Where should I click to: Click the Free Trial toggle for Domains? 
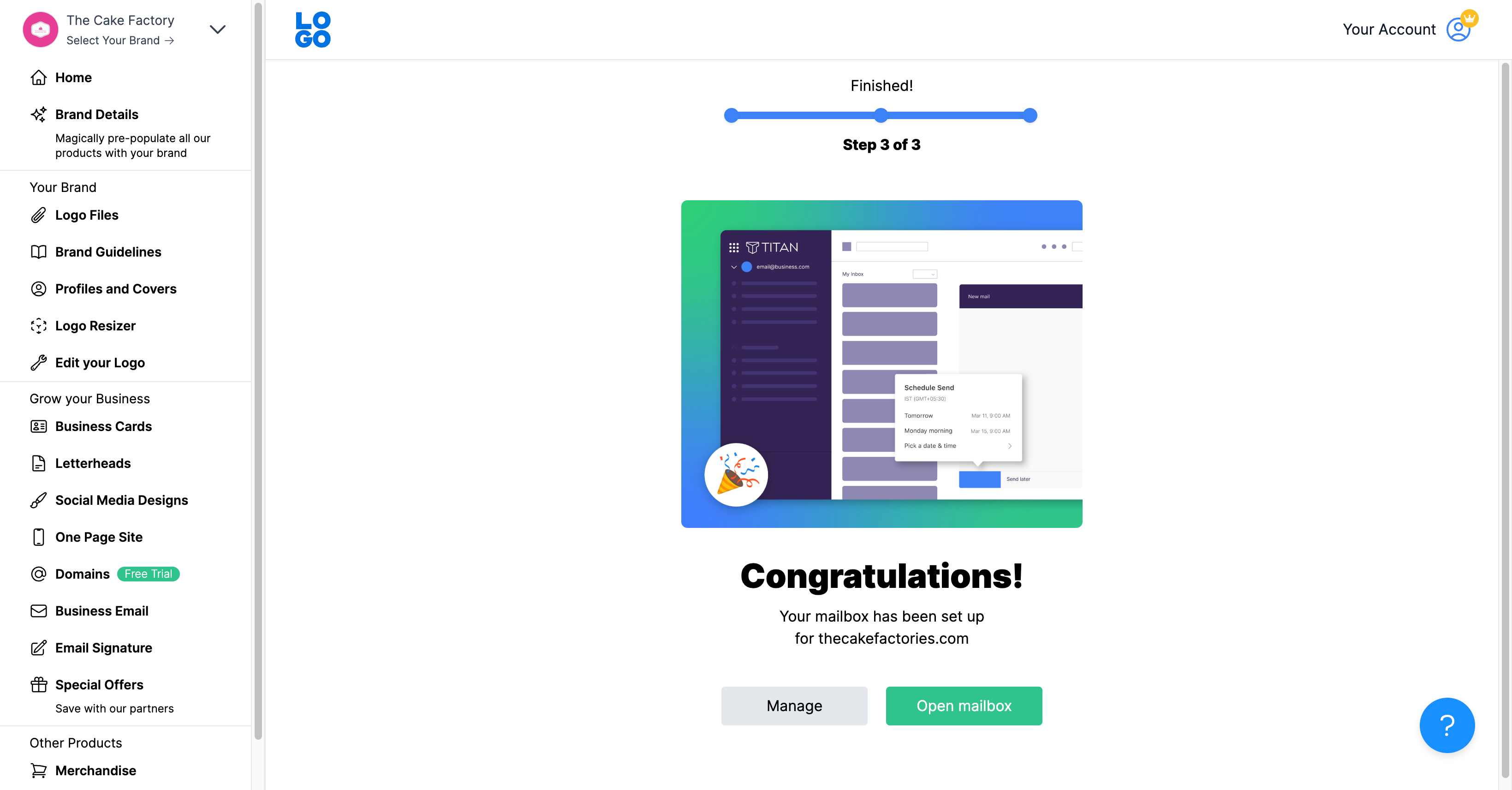(147, 574)
